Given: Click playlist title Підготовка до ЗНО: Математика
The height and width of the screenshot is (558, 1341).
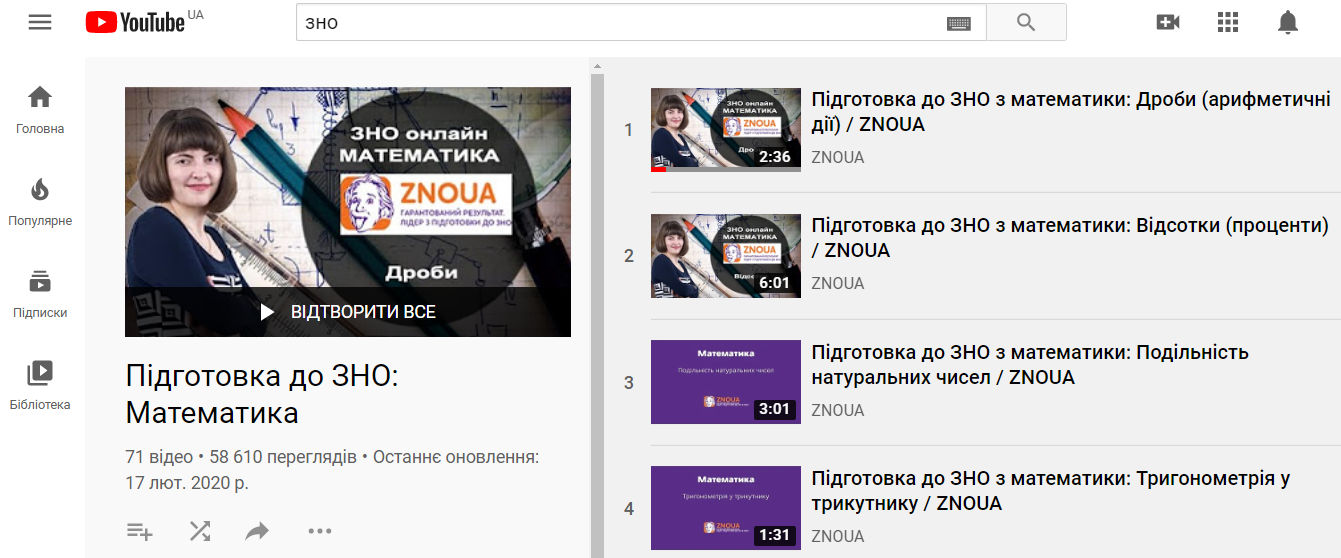Looking at the screenshot, I should click(x=262, y=394).
